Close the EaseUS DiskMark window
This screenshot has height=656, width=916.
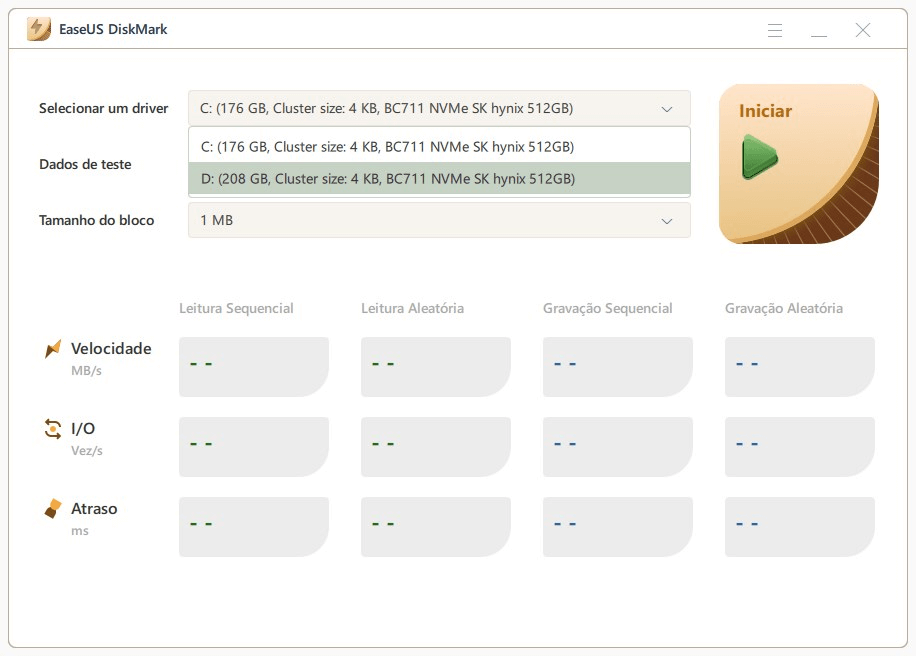pos(863,30)
